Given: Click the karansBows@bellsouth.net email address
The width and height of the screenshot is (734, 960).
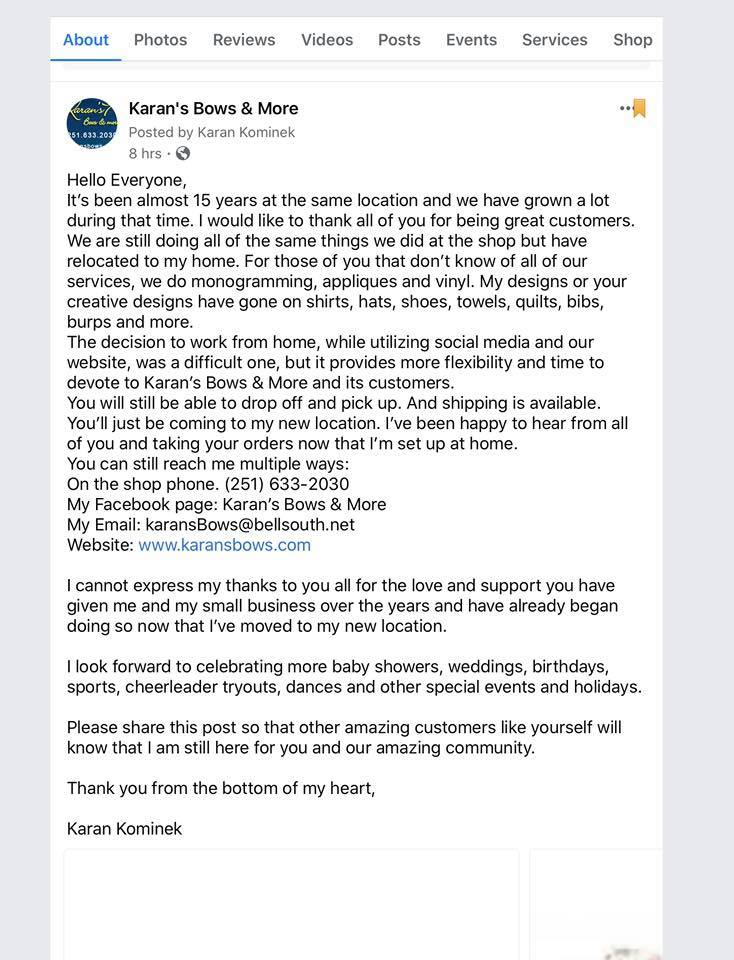Looking at the screenshot, I should point(250,524).
